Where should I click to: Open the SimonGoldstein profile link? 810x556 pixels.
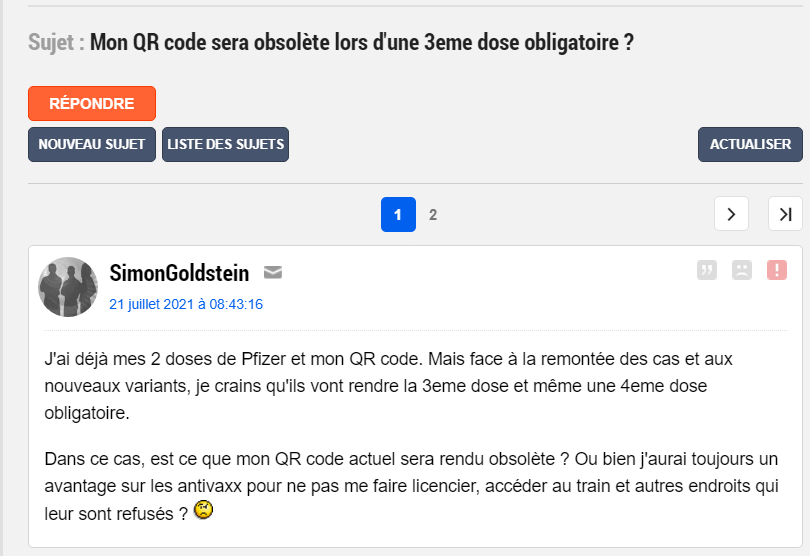(179, 272)
